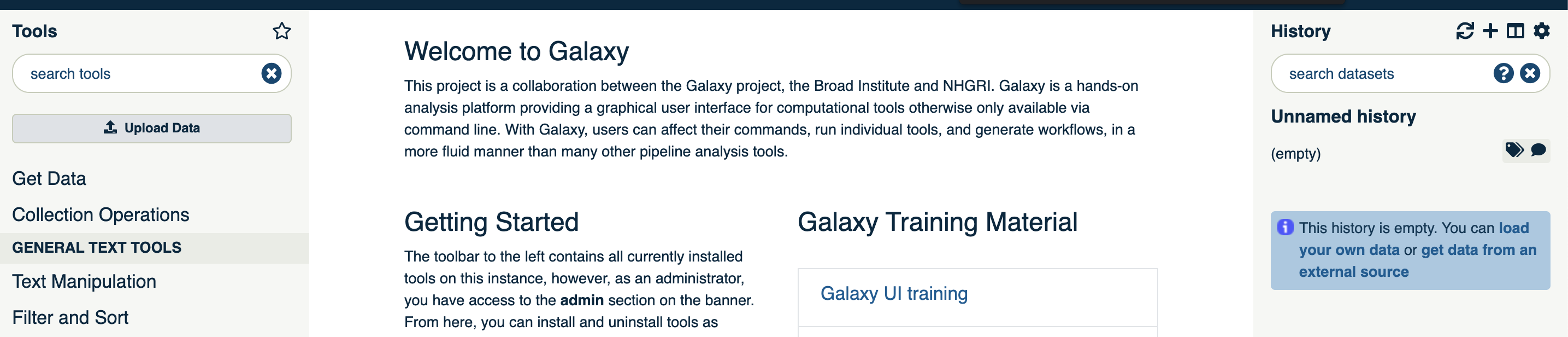Viewport: 1568px width, 337px height.
Task: Edit history annotation with the comment icon
Action: (1538, 150)
